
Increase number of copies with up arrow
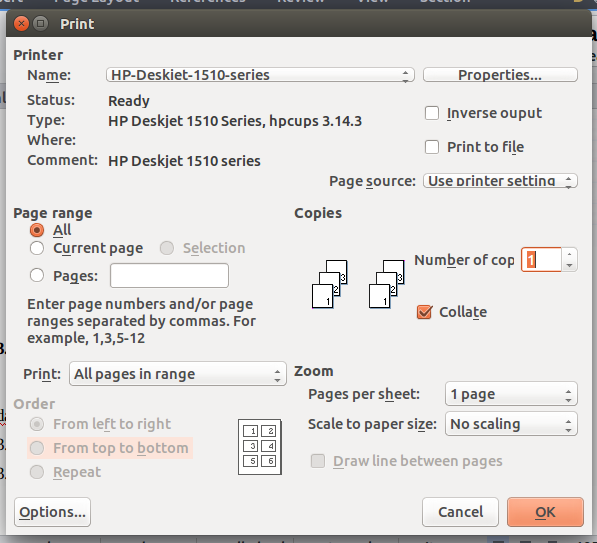569,254
